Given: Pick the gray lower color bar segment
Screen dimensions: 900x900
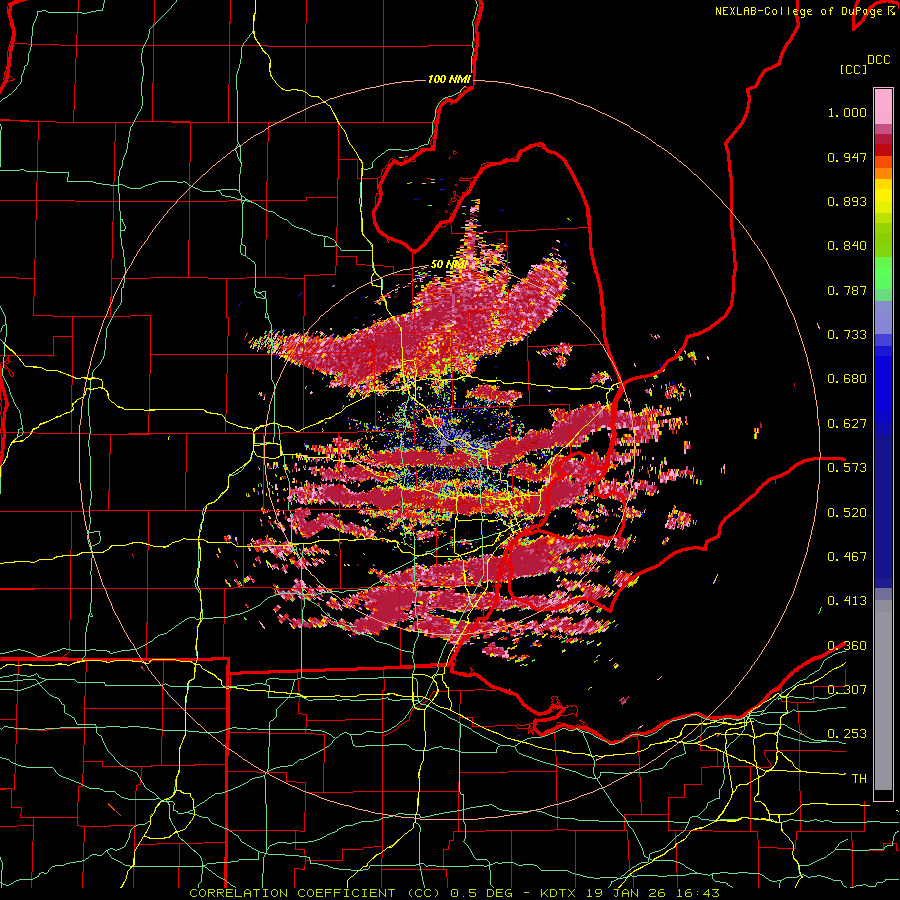Looking at the screenshot, I should pyautogui.click(x=883, y=695).
